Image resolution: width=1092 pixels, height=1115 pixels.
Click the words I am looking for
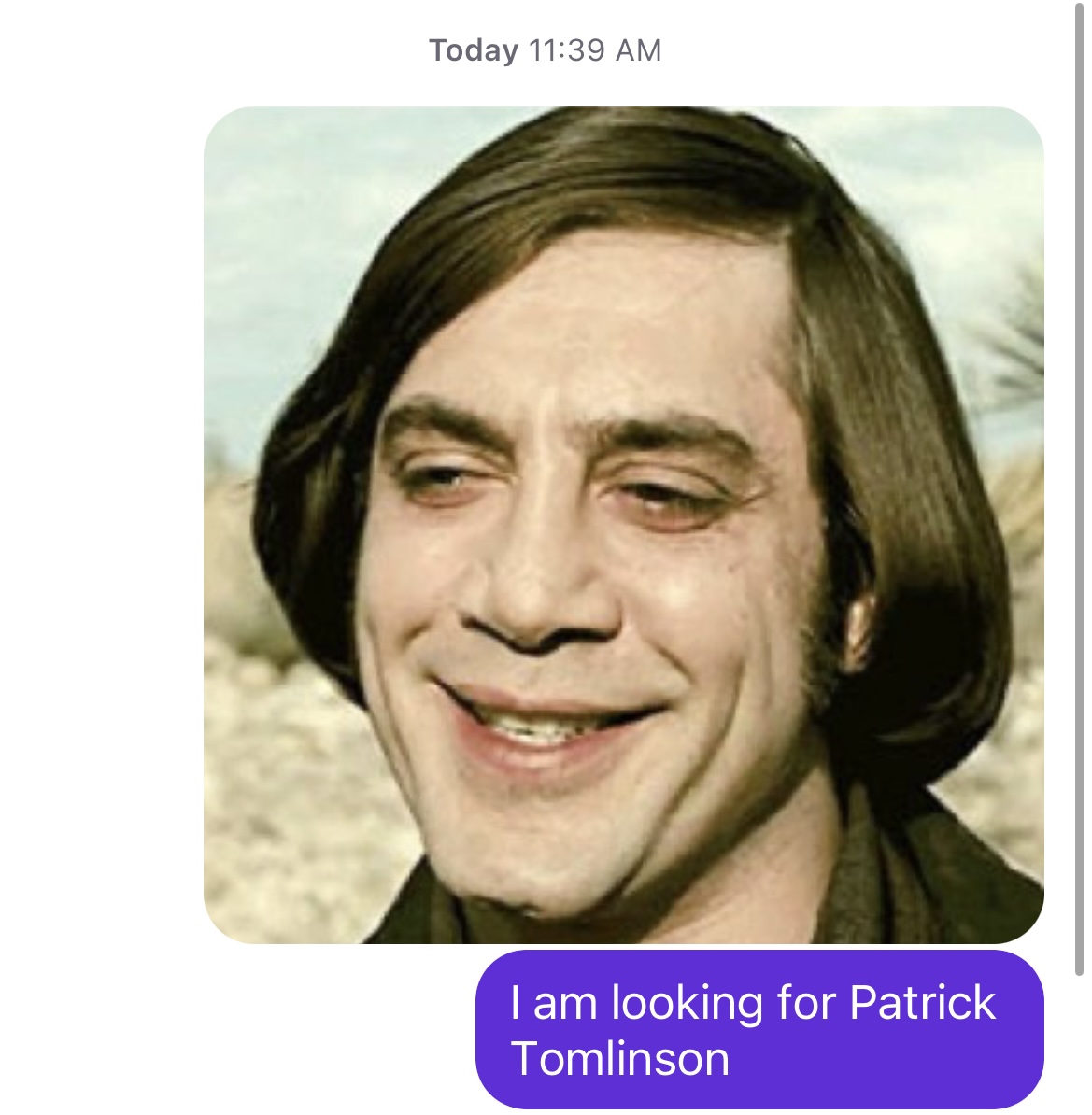point(673,1002)
